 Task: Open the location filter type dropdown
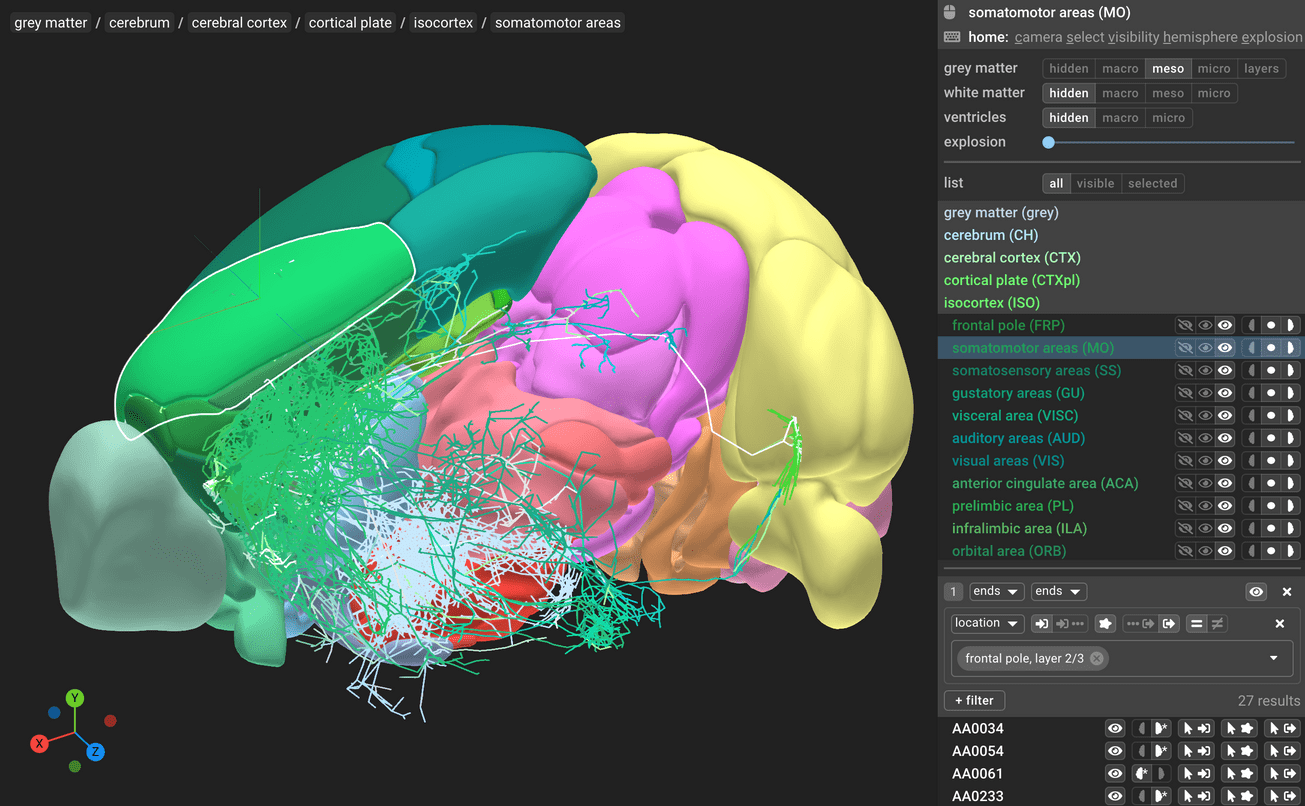coord(987,623)
